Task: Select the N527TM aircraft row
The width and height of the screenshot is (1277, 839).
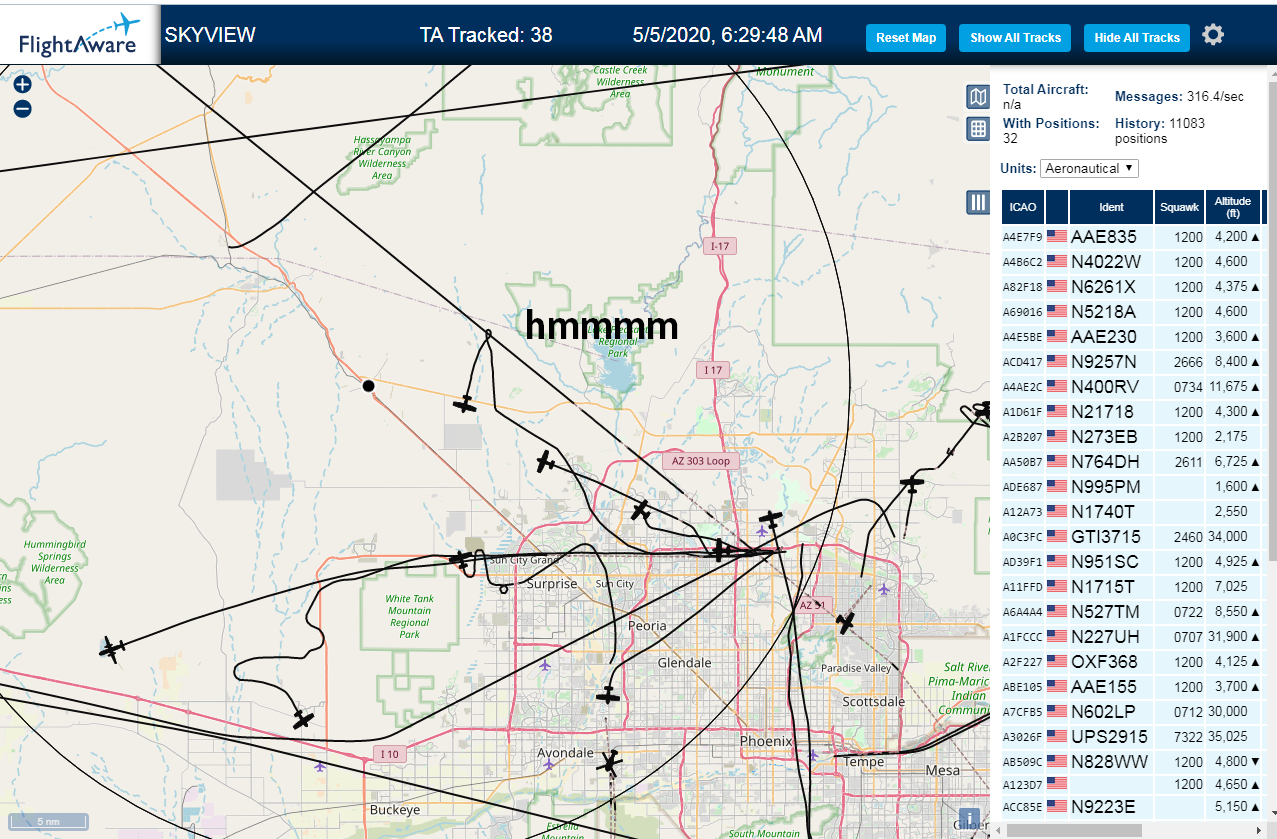Action: (x=1135, y=612)
